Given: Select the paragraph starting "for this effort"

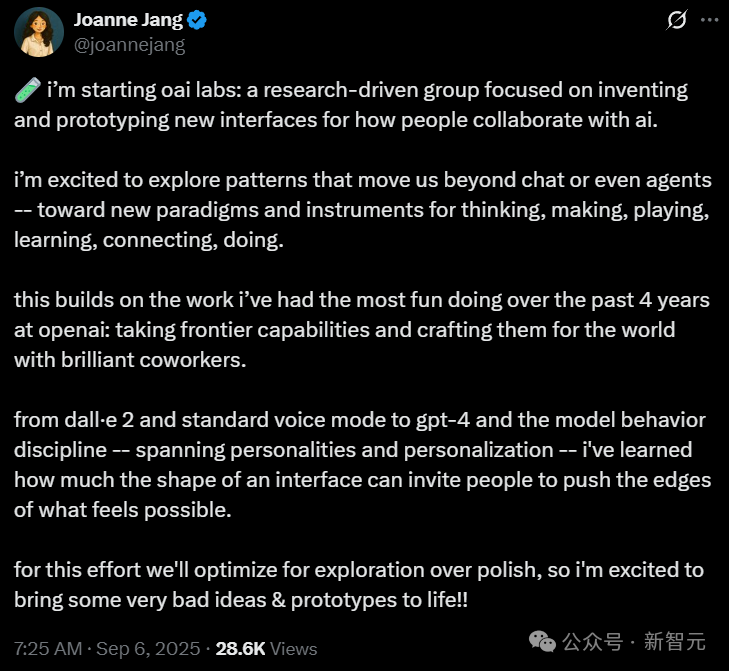Looking at the screenshot, I should (x=359, y=585).
